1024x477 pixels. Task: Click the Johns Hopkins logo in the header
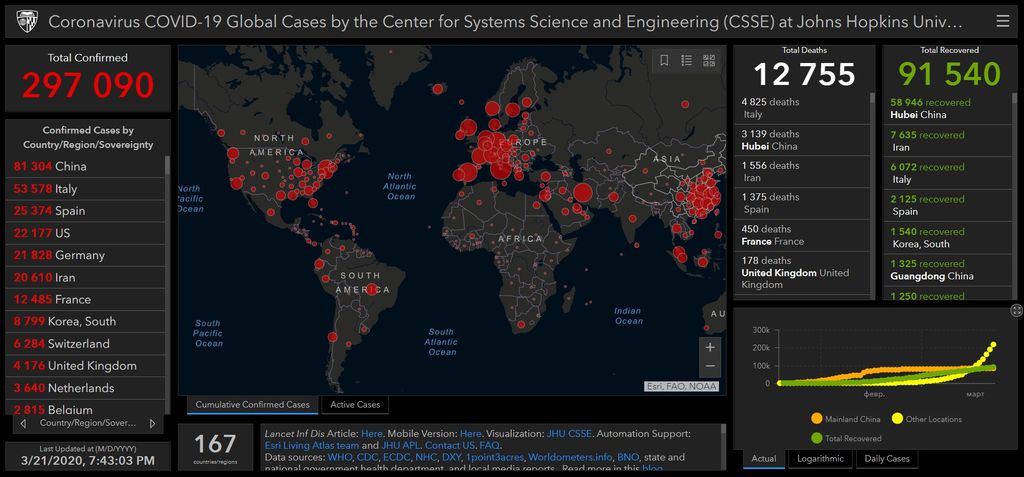(26, 21)
